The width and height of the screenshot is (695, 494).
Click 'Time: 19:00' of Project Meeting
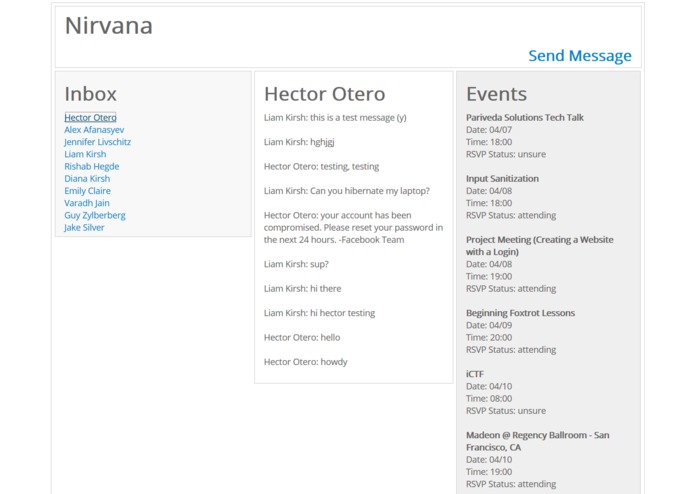pyautogui.click(x=489, y=276)
